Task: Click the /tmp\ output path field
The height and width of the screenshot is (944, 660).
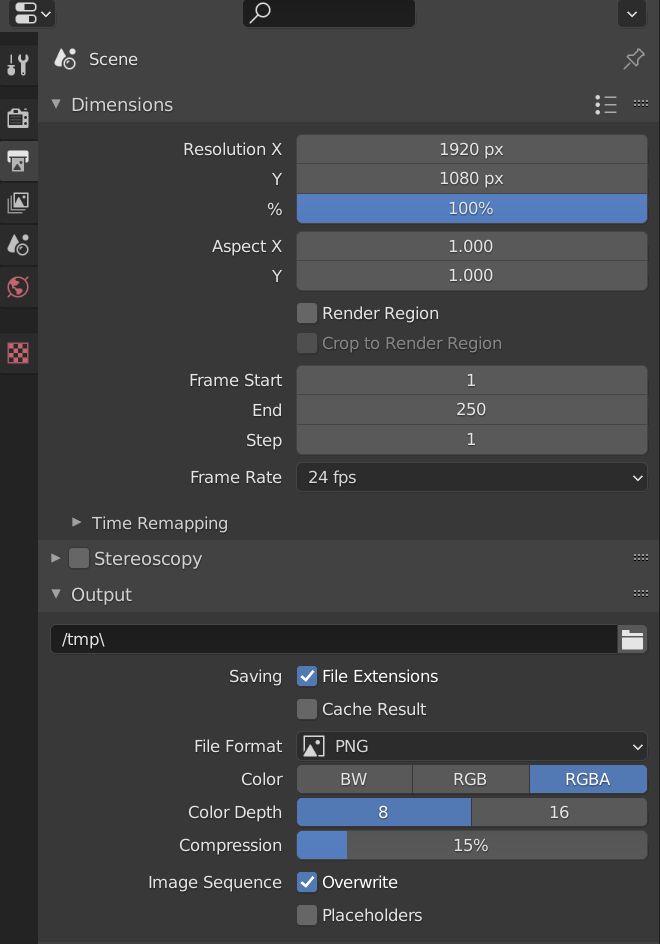Action: tap(334, 639)
